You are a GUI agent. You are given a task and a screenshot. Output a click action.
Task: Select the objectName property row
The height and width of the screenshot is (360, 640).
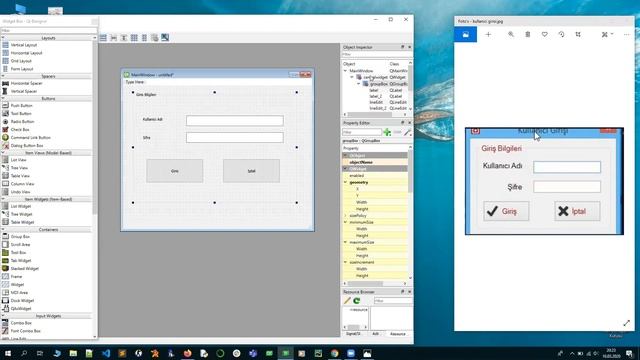[375, 162]
